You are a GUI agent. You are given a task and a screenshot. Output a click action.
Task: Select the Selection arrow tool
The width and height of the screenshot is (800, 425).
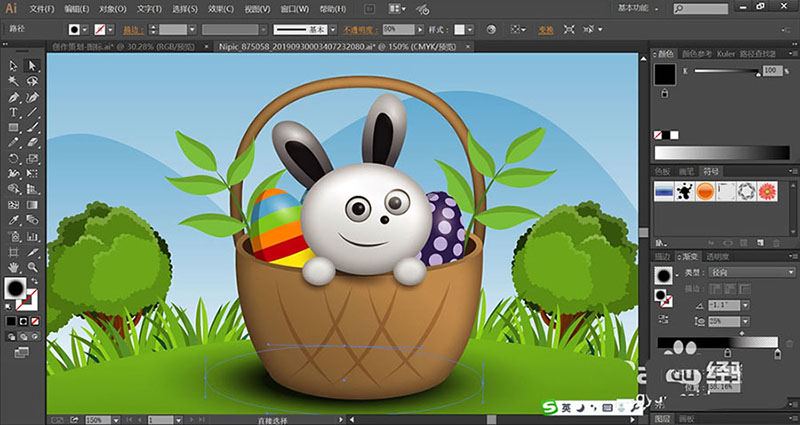(13, 65)
